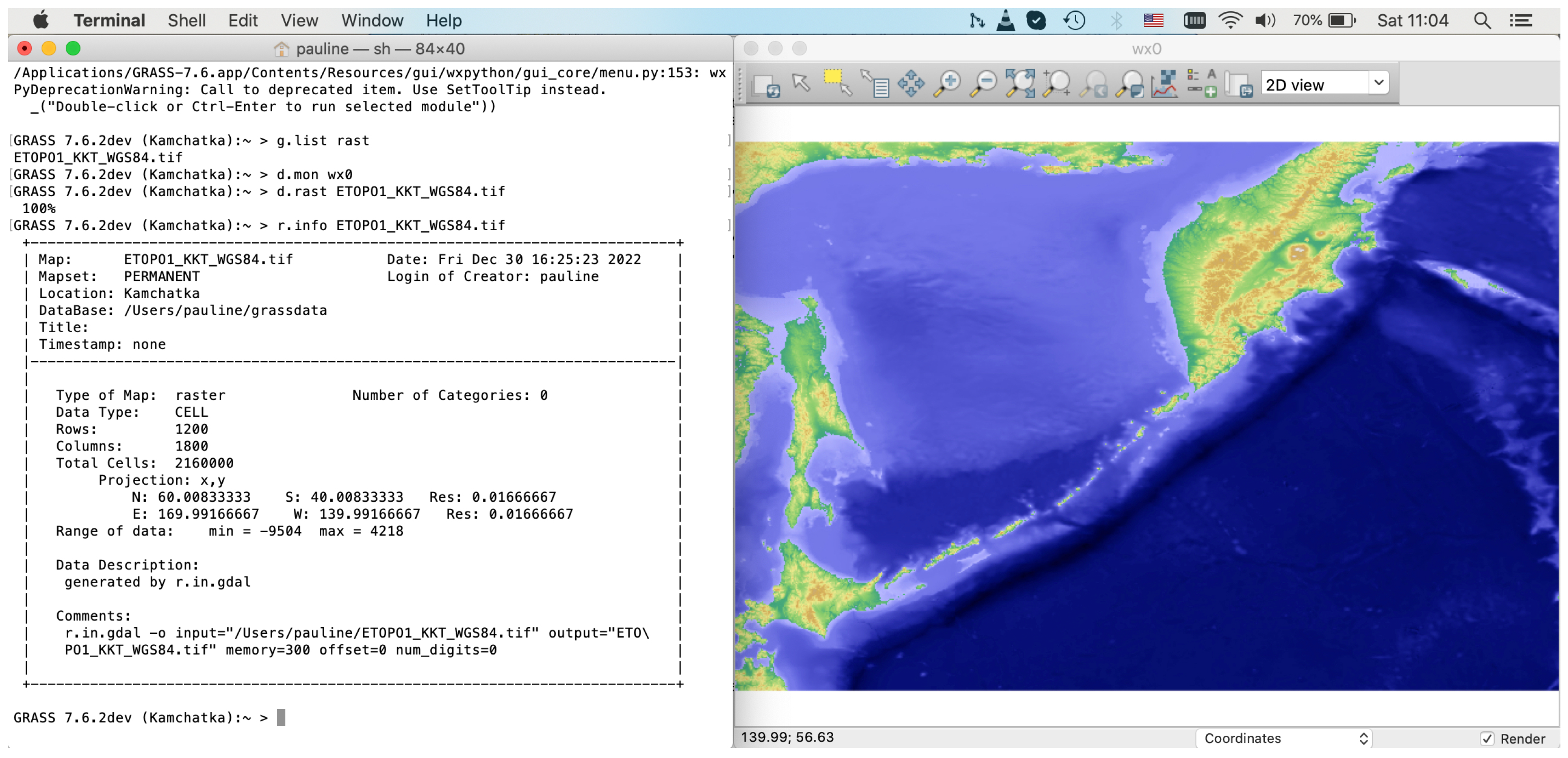Image resolution: width=1568 pixels, height=758 pixels.
Task: Activate the Select features (yellow rectangle) tool
Action: [x=838, y=83]
